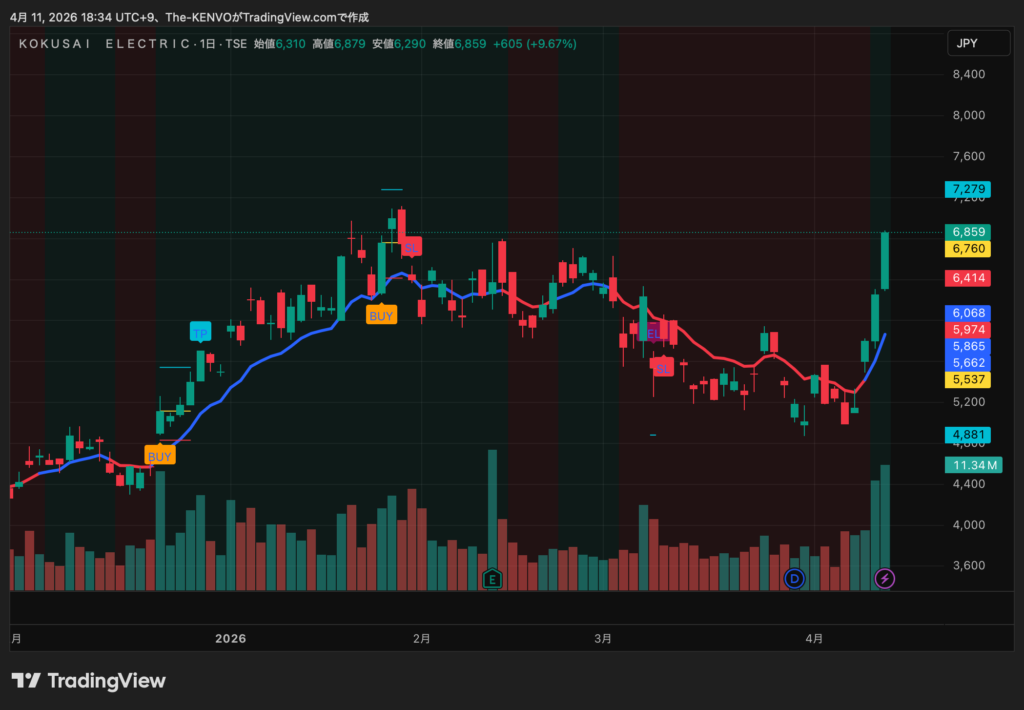Click the cyan 4,881 price label
The image size is (1024, 710).
coord(969,434)
